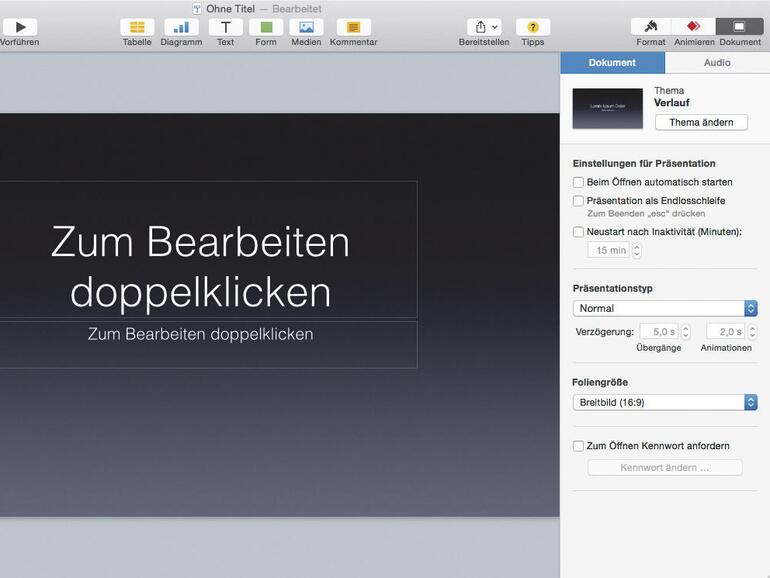
Task: Click the Vorführen play icon
Action: pyautogui.click(x=20, y=27)
